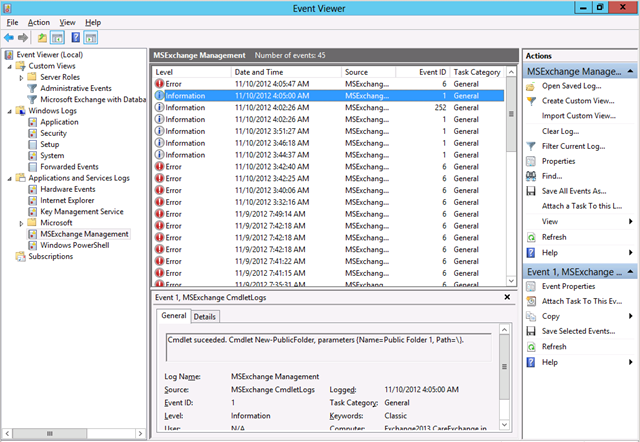Open the Help menu in menu bar

point(93,22)
